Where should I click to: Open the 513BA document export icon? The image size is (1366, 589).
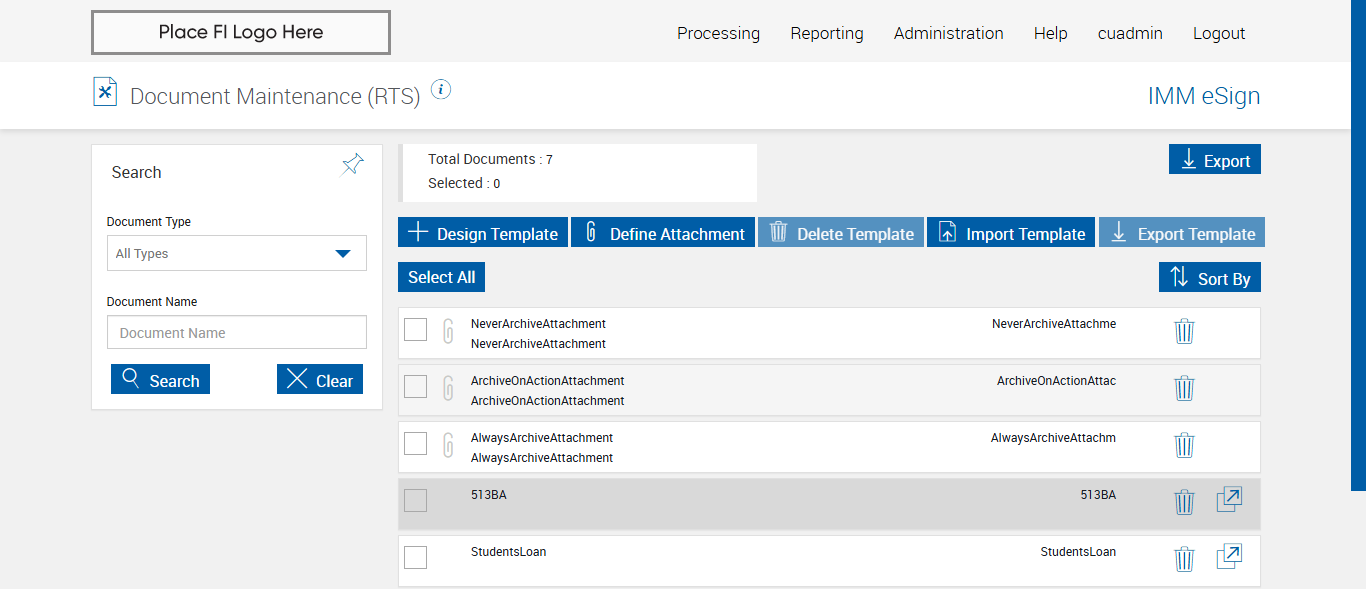pos(1229,499)
